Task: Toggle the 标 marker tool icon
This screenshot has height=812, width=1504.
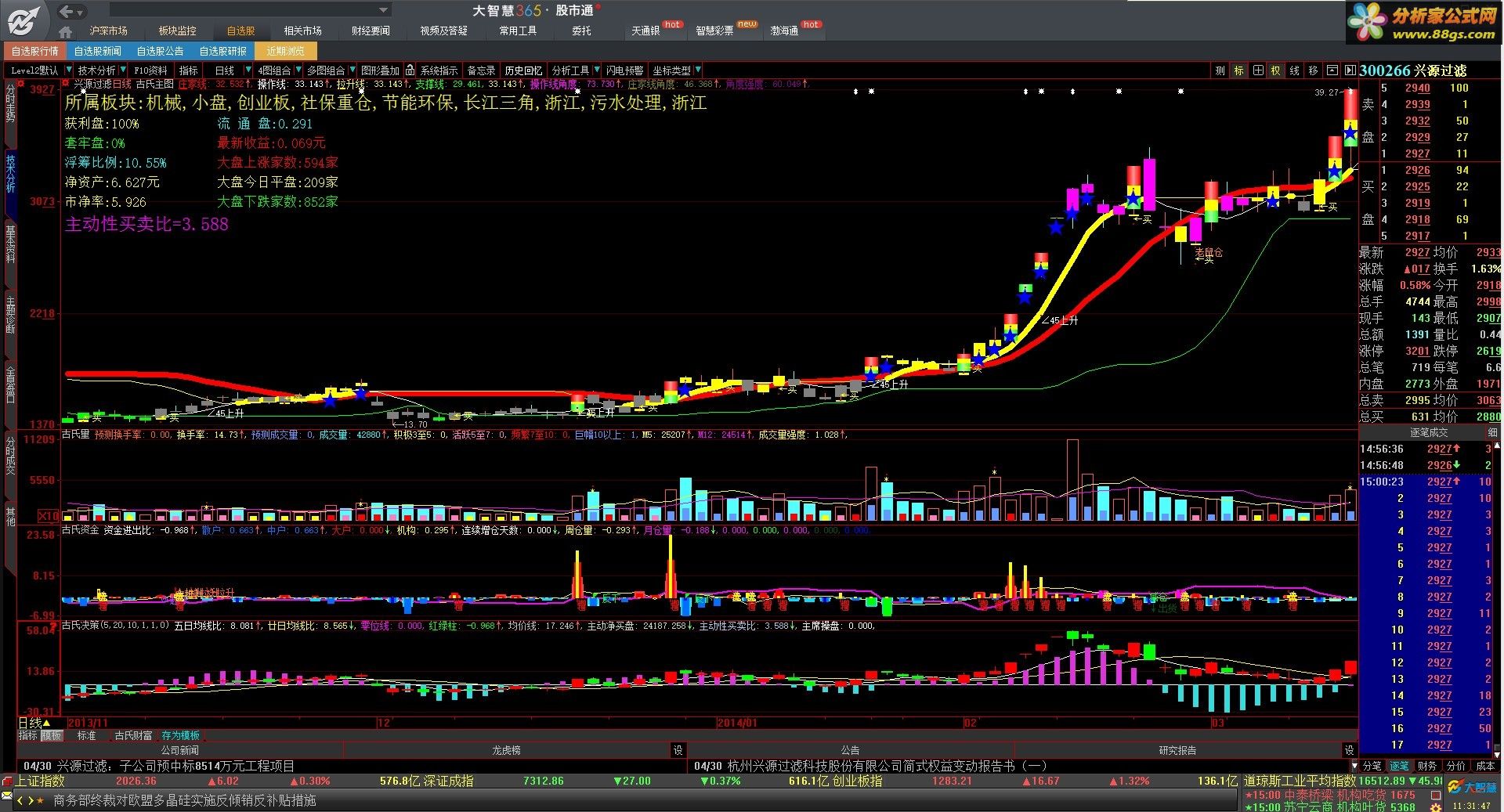Action: coord(1238,70)
